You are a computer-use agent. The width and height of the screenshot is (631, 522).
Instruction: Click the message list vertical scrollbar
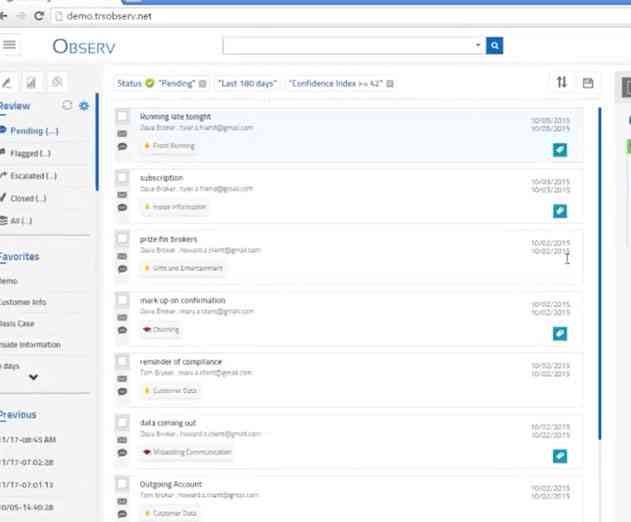coord(600,274)
